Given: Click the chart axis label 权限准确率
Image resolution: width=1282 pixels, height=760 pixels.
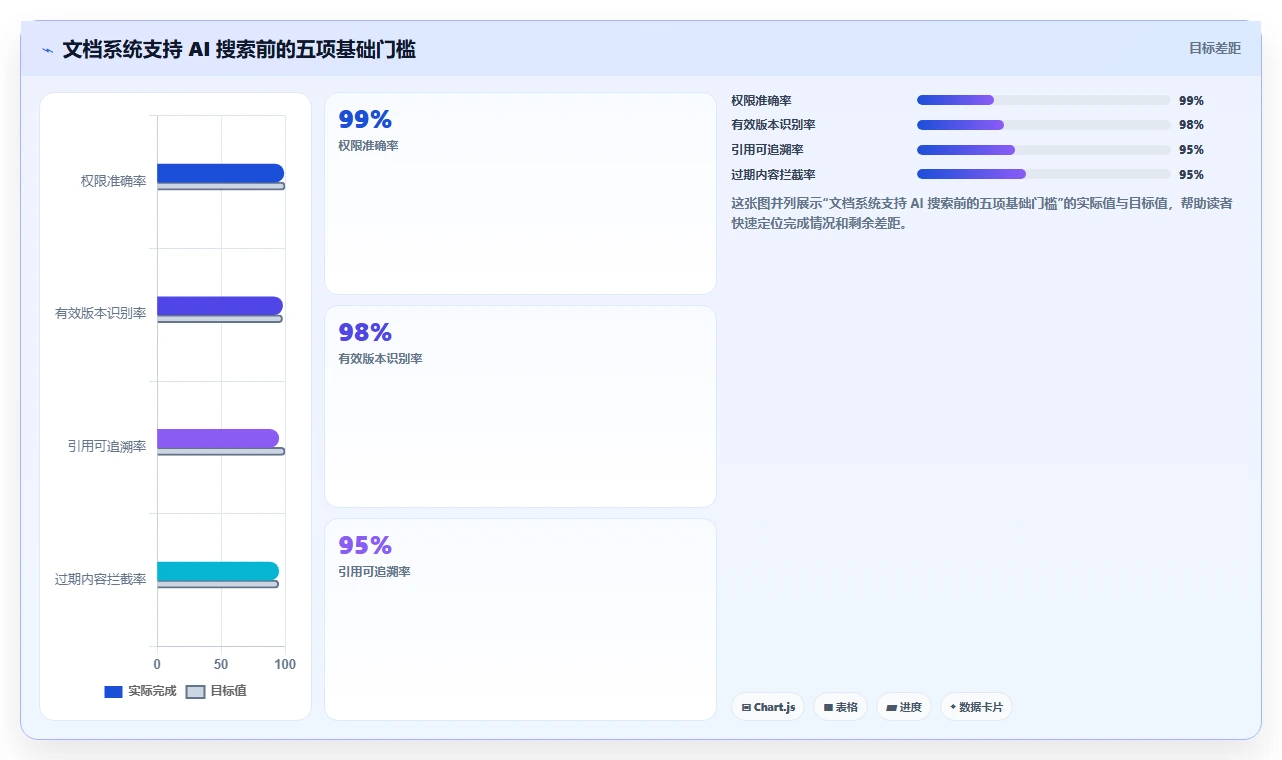Looking at the screenshot, I should (x=113, y=181).
